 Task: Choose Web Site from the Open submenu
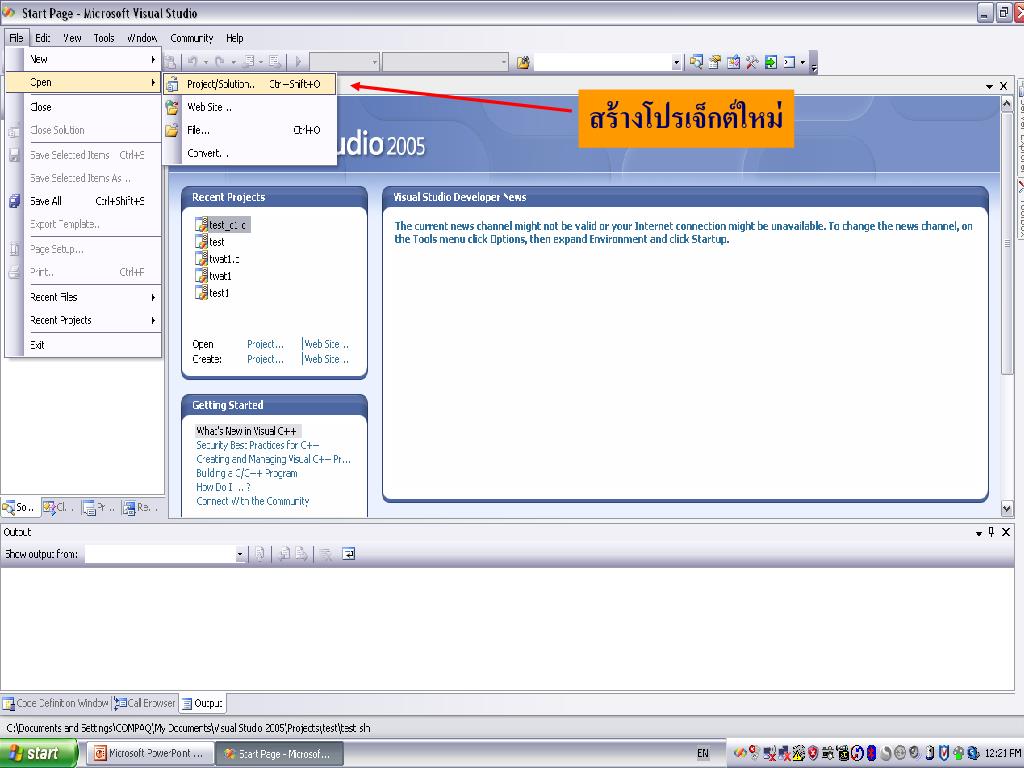pyautogui.click(x=250, y=107)
